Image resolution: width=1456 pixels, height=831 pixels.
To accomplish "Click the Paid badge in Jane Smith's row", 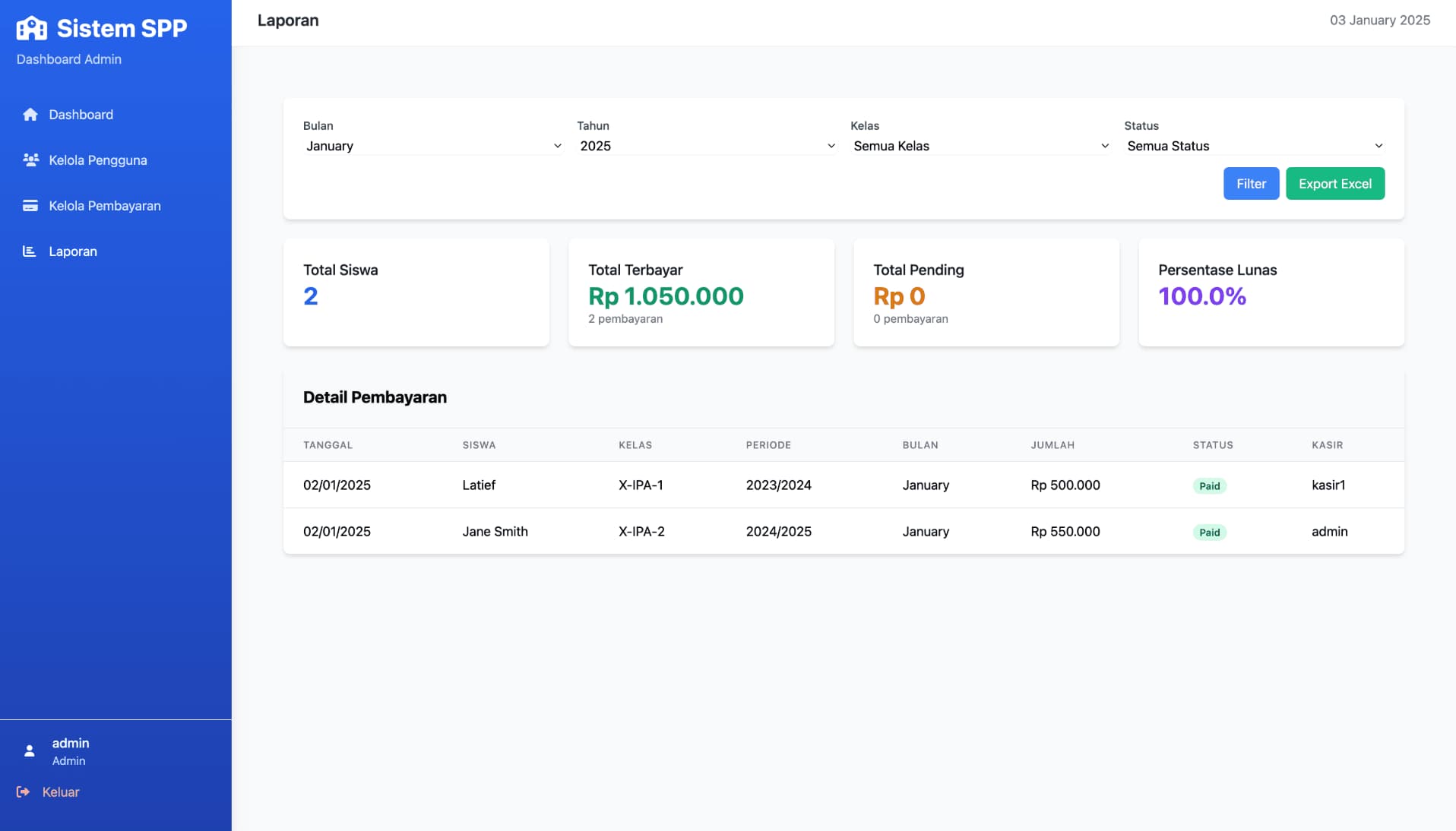I will click(1209, 532).
